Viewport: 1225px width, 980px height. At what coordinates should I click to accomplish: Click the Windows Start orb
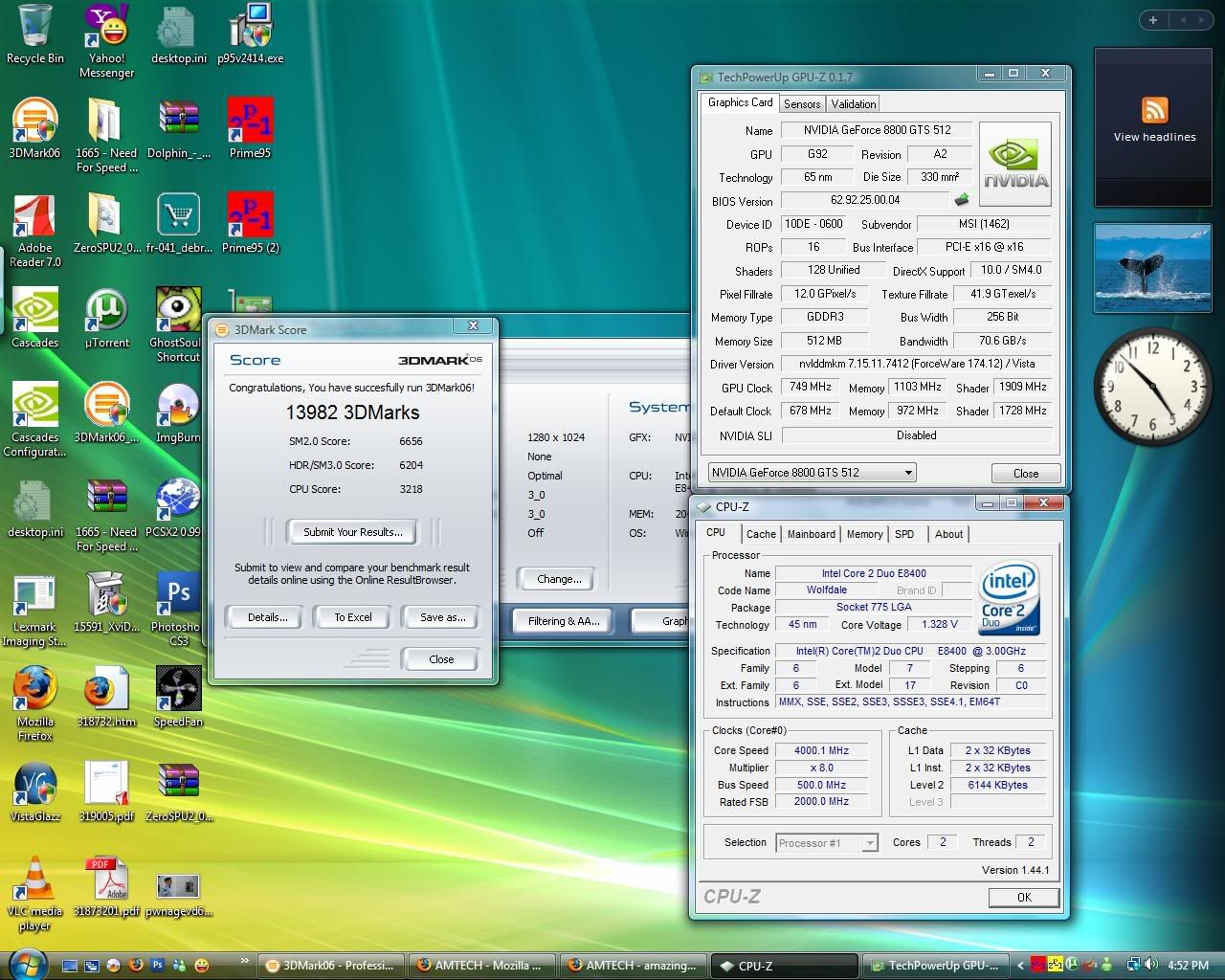[x=26, y=963]
